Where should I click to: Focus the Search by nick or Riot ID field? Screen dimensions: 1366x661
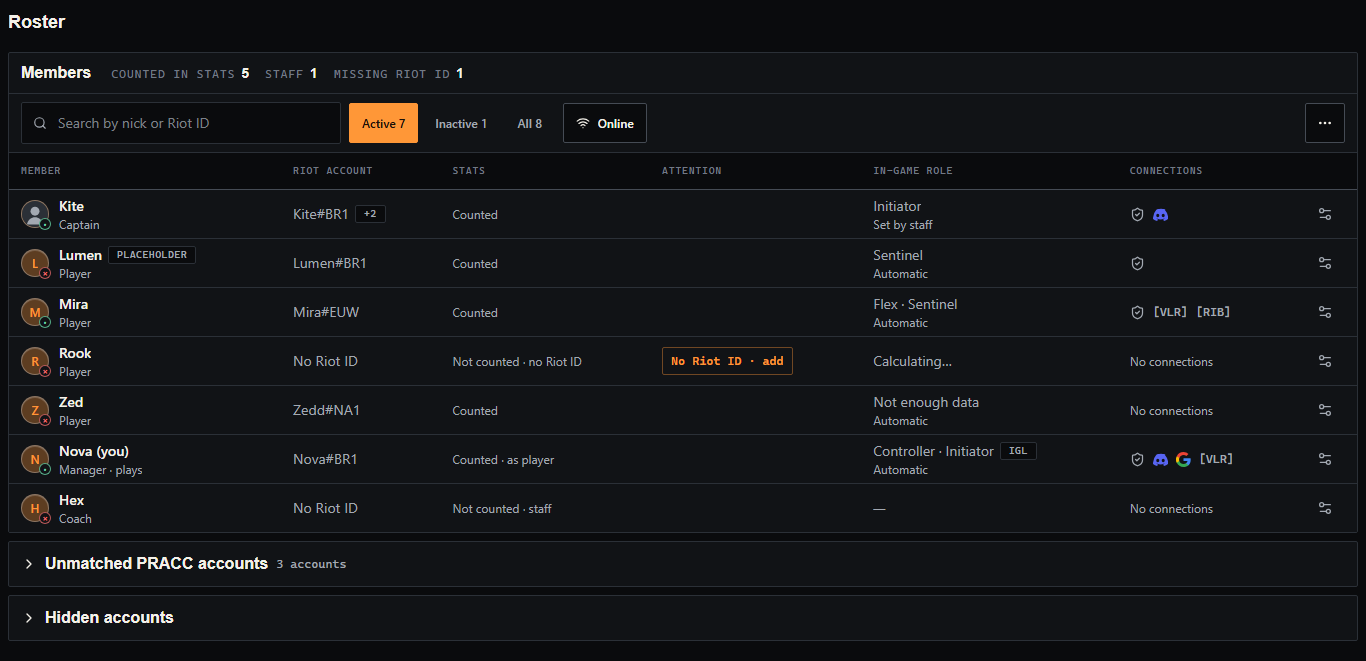pos(181,123)
